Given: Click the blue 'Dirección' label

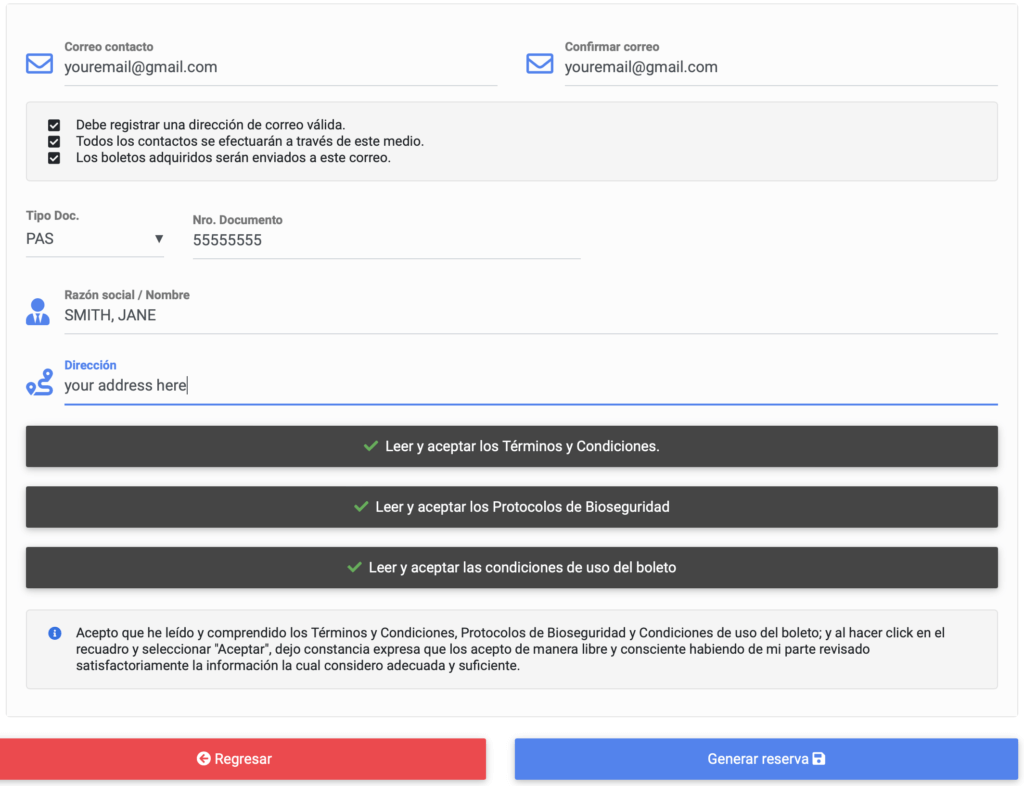Looking at the screenshot, I should click(x=90, y=365).
